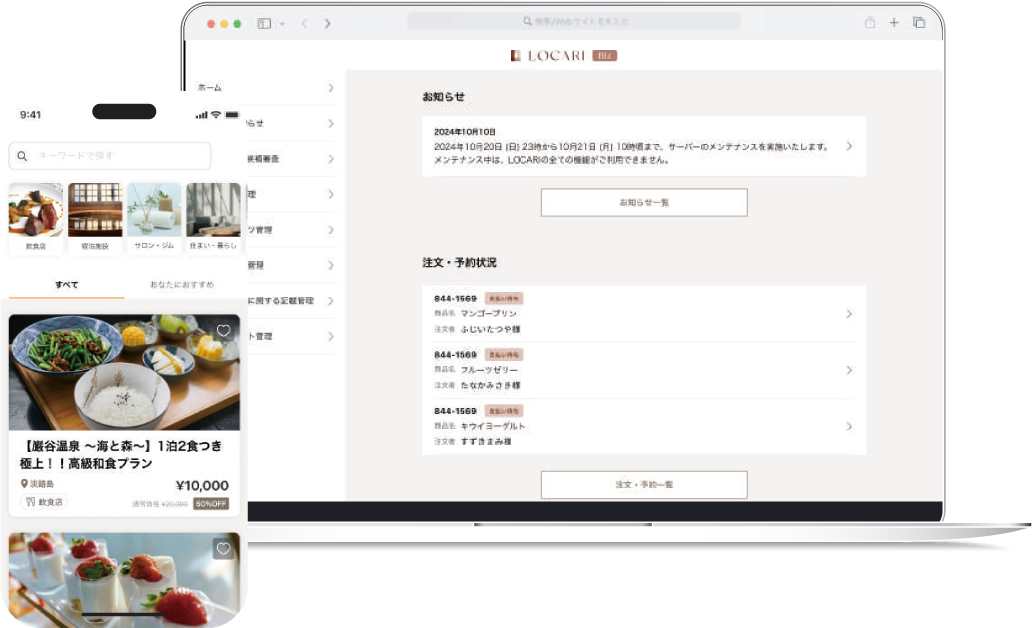The width and height of the screenshot is (1032, 628).
Task: Toggle heart on the strawberry dessert card
Action: pyautogui.click(x=224, y=549)
